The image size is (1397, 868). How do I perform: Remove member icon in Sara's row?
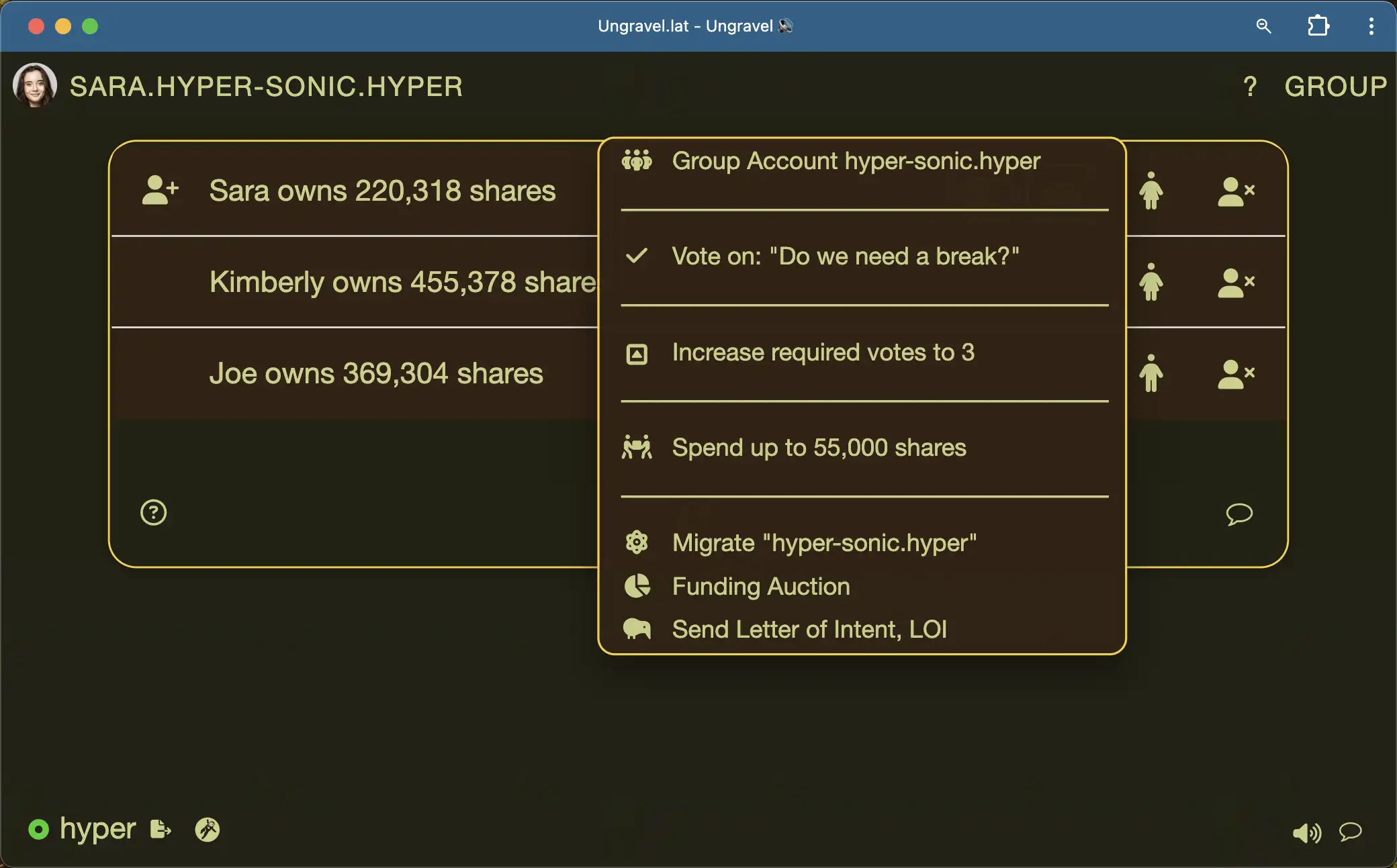coord(1236,191)
